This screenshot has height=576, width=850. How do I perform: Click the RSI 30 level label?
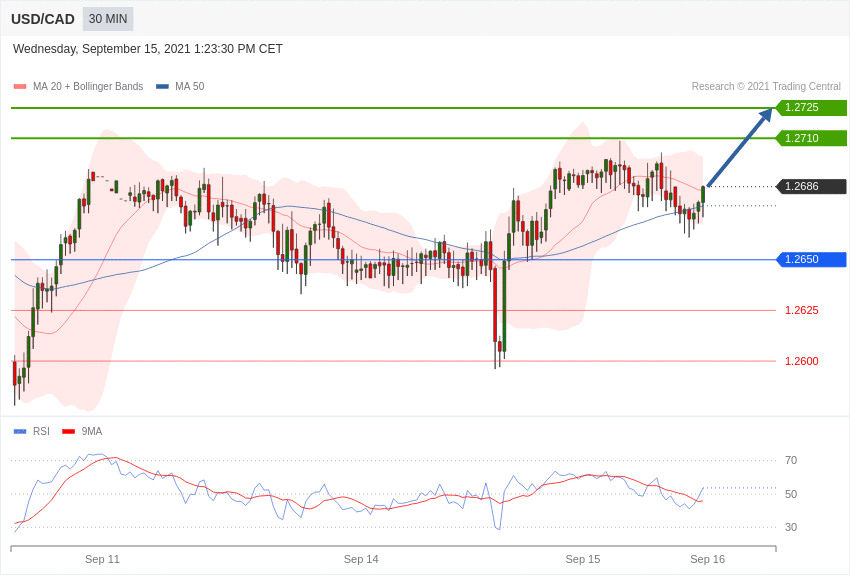791,527
